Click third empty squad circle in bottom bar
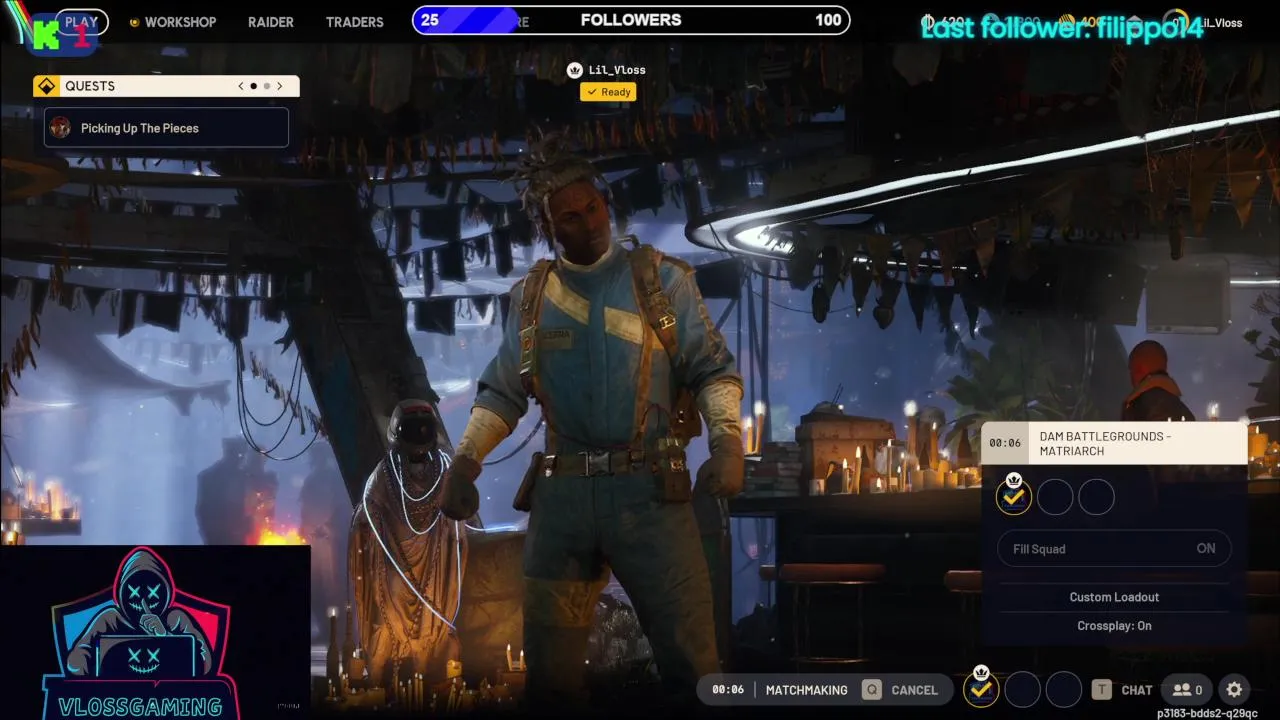This screenshot has height=720, width=1280. click(1063, 689)
